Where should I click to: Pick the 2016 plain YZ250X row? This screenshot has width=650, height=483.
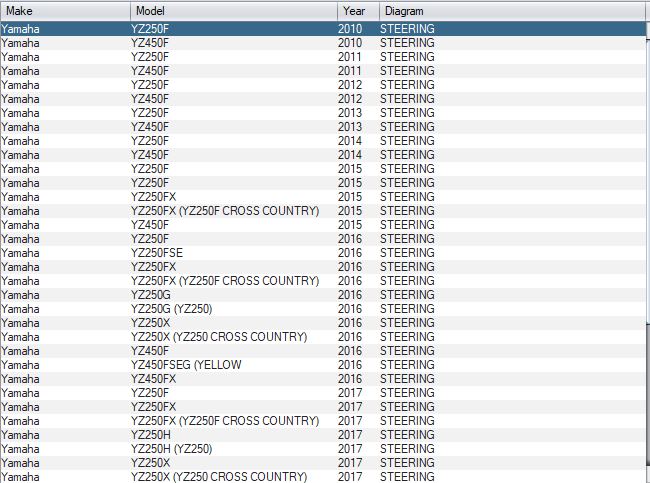tap(323, 323)
